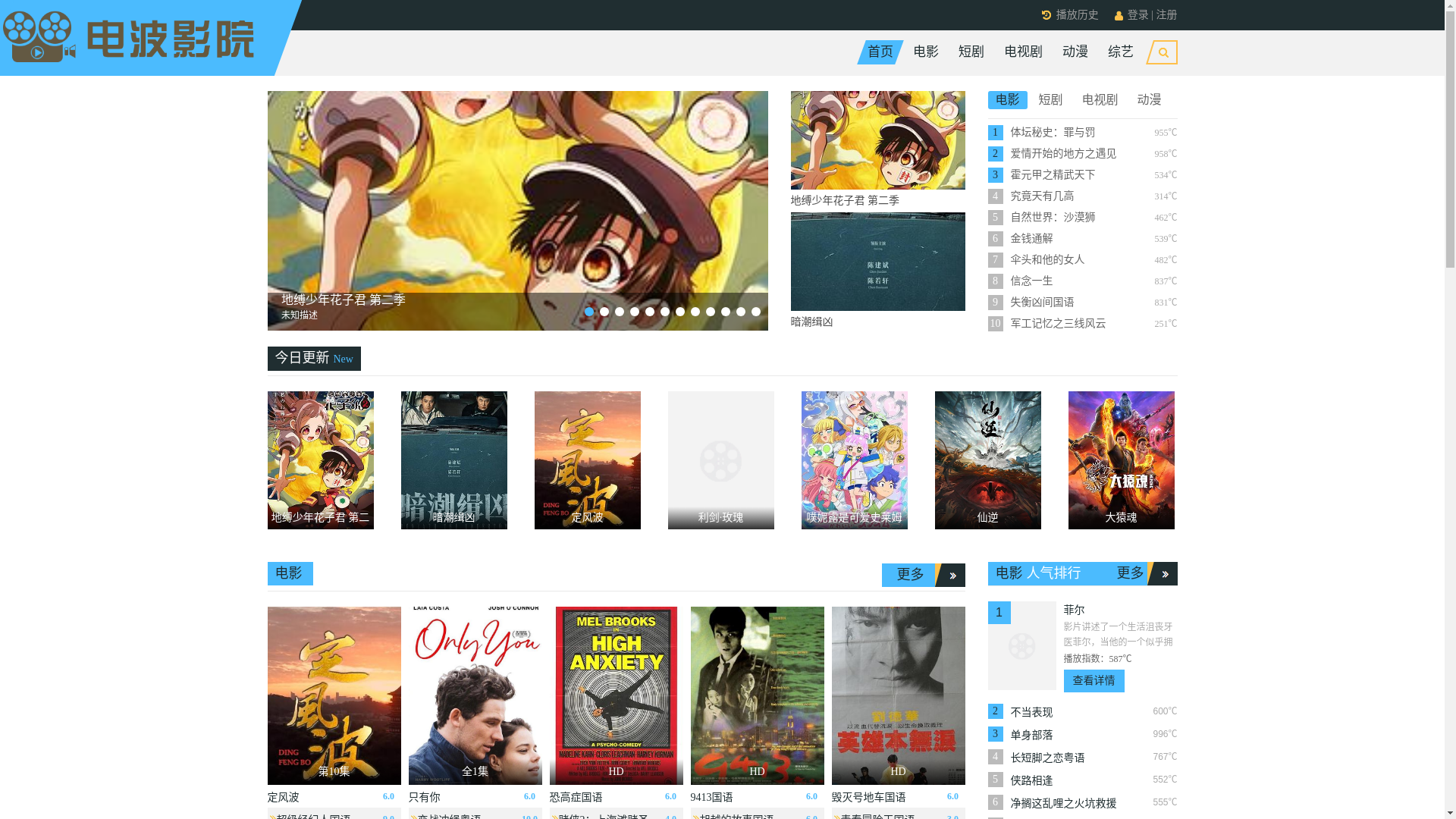Open popular item 不当表现
1456x819 pixels.
[x=1031, y=713]
